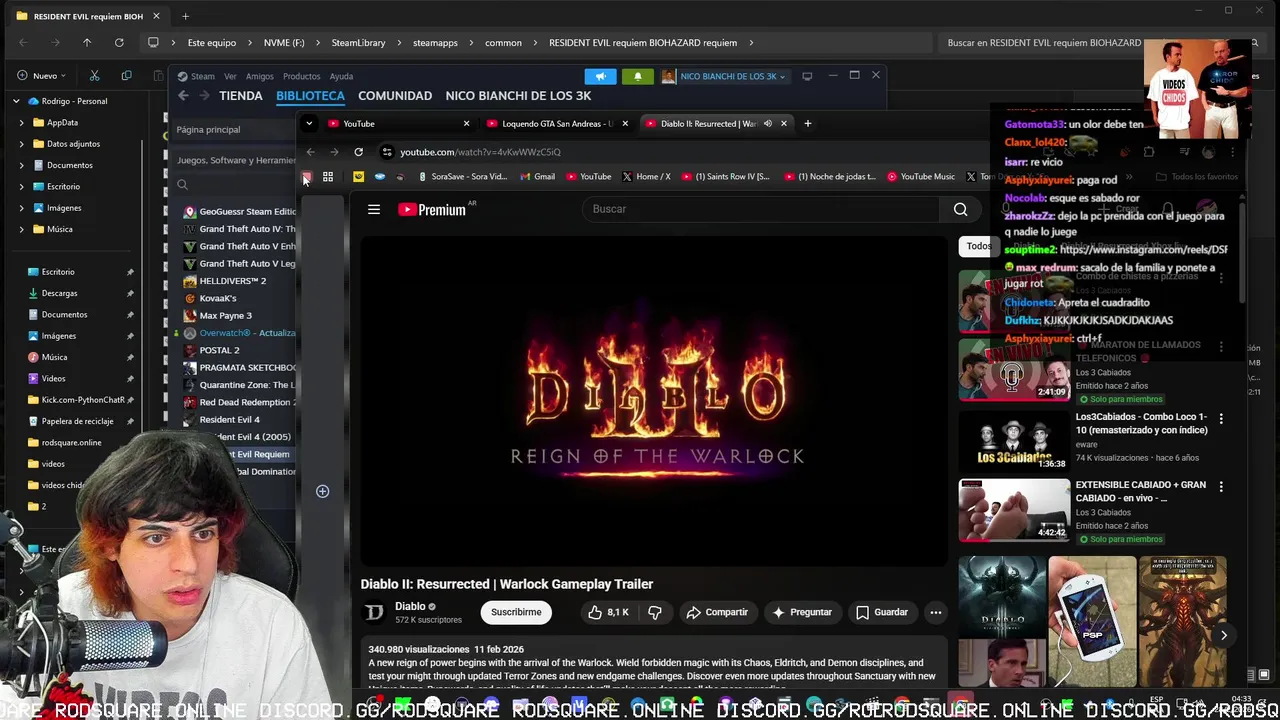Click the browser address bar URL
The height and width of the screenshot is (720, 1280).
point(480,152)
